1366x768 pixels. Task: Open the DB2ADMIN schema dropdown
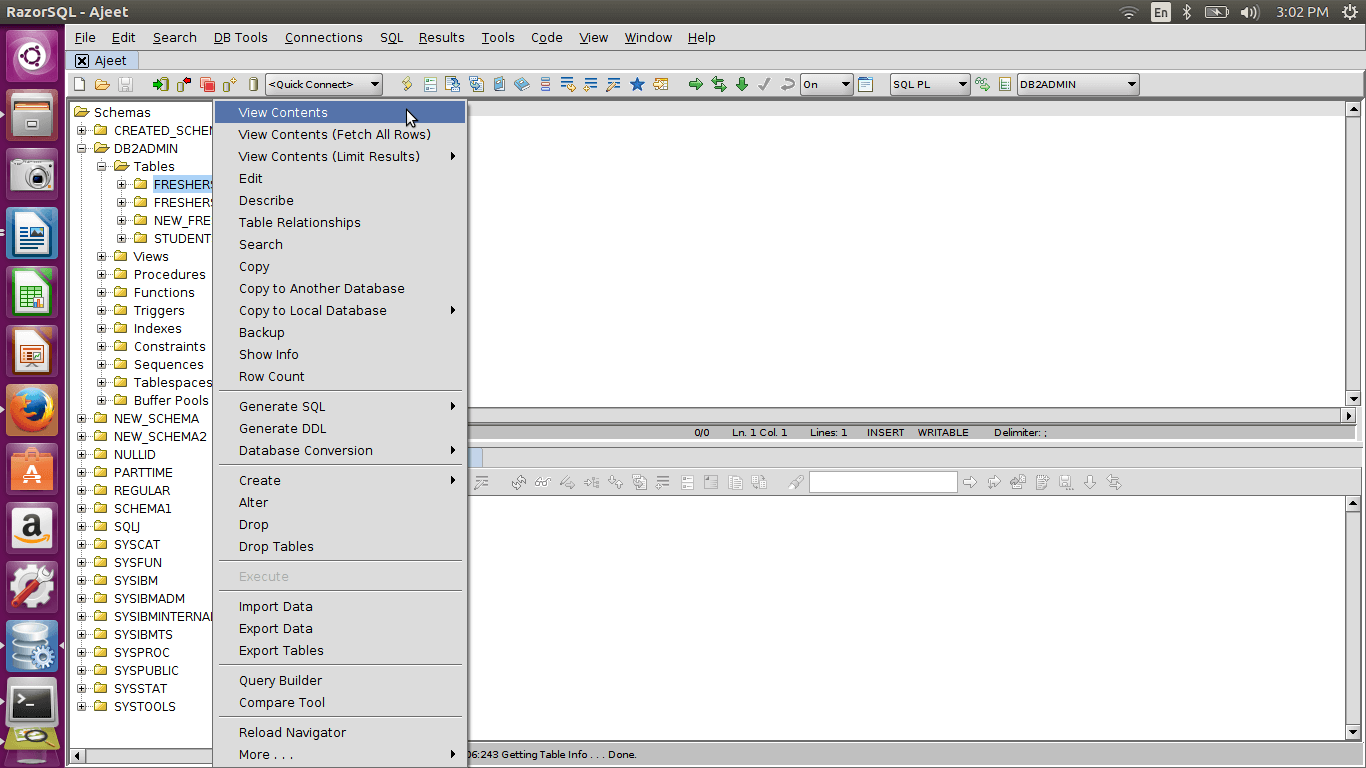(x=1078, y=85)
